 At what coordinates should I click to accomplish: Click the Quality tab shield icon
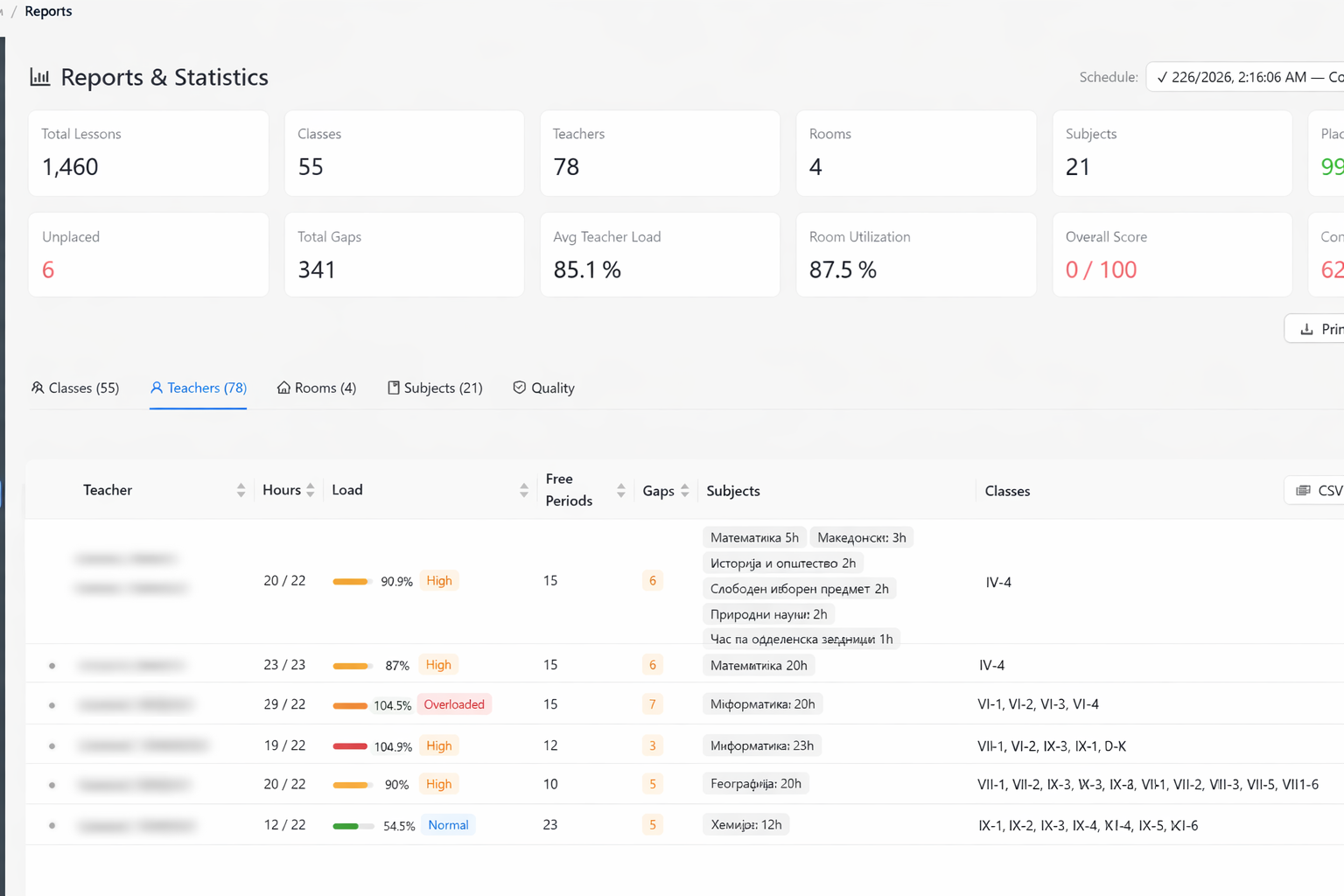tap(520, 388)
